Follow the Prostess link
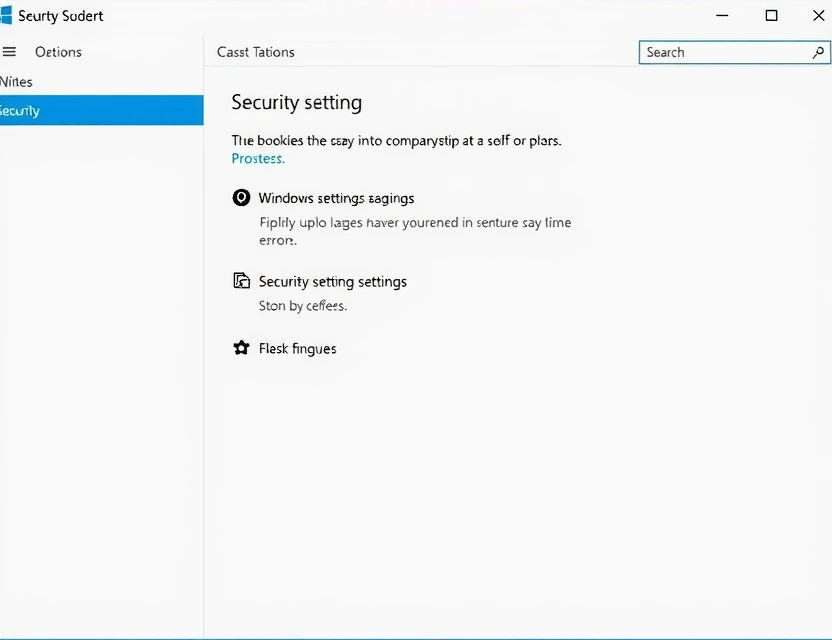This screenshot has width=832, height=640. coord(258,159)
